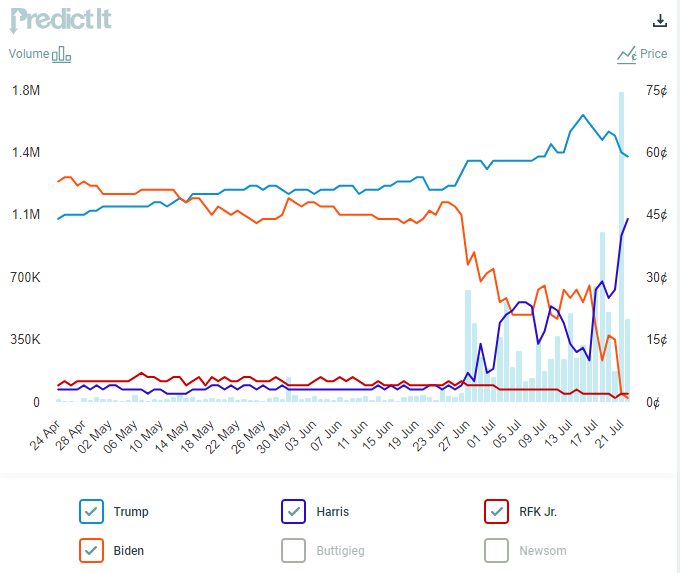Image resolution: width=680 pixels, height=573 pixels.
Task: Click the 24 Apr date label
Action: pyautogui.click(x=46, y=434)
